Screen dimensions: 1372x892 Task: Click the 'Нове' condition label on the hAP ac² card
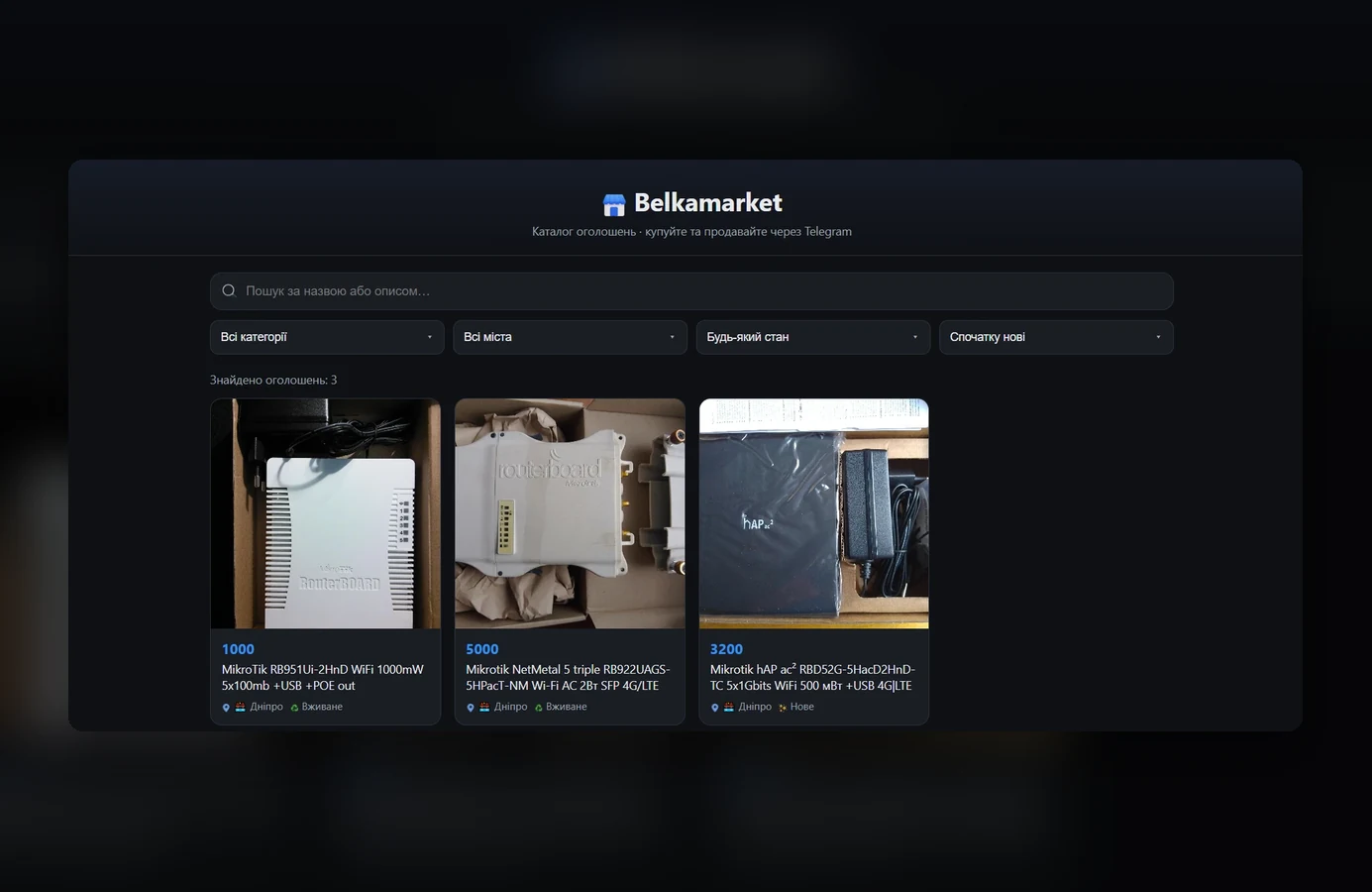(x=802, y=707)
